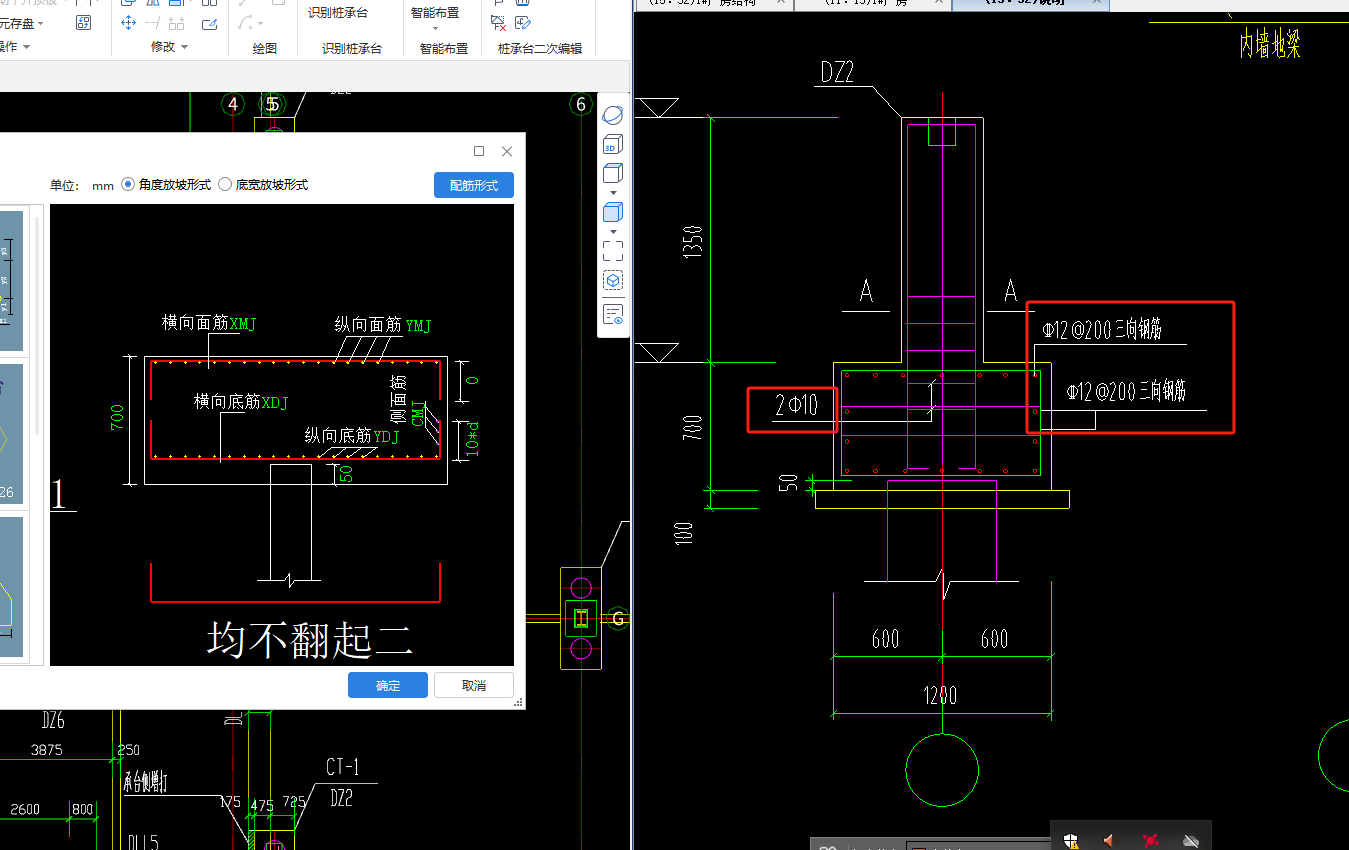The width and height of the screenshot is (1349, 850).
Task: Click the orbit view icon in the view toolbar
Action: click(613, 116)
